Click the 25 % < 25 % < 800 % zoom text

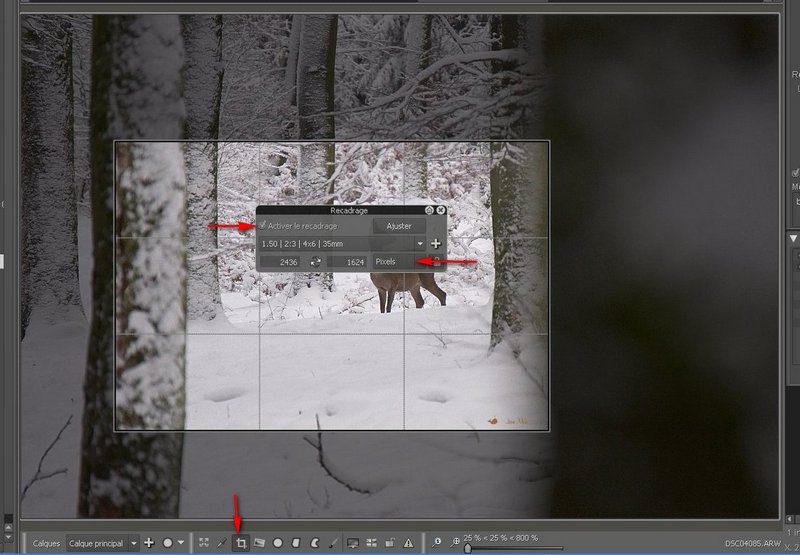[501, 538]
